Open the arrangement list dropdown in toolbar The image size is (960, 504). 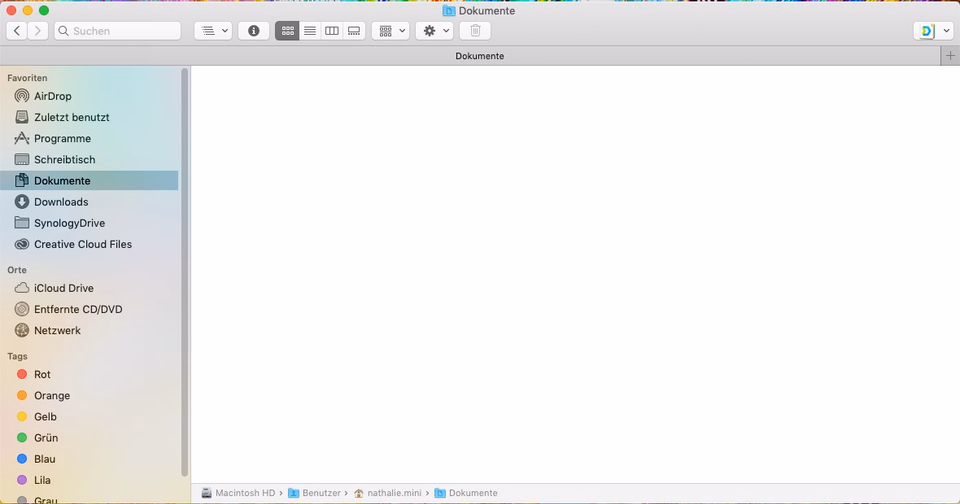[x=213, y=31]
